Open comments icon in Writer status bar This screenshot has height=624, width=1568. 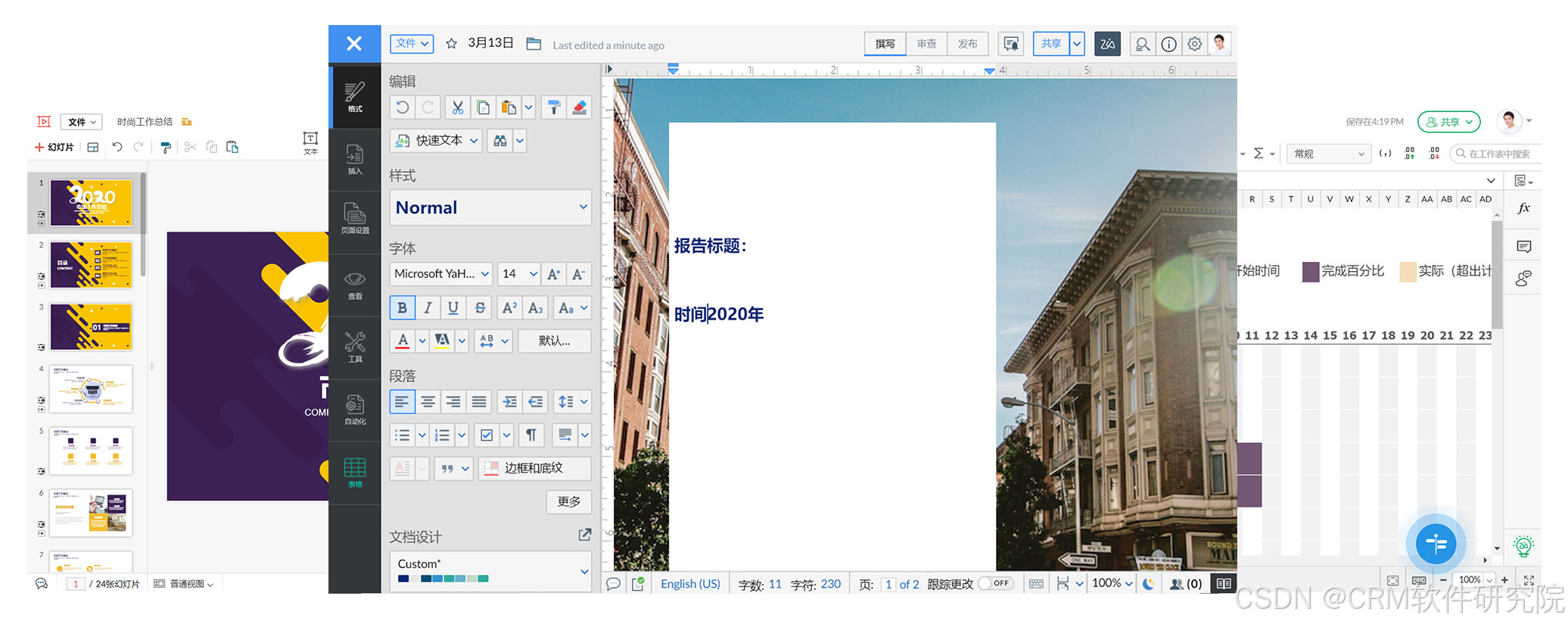(614, 584)
